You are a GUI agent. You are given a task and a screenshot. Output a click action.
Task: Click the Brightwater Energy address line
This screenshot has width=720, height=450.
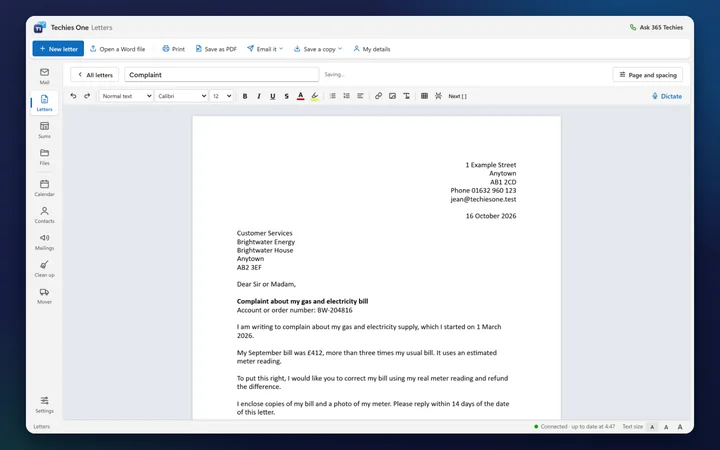[266, 242]
